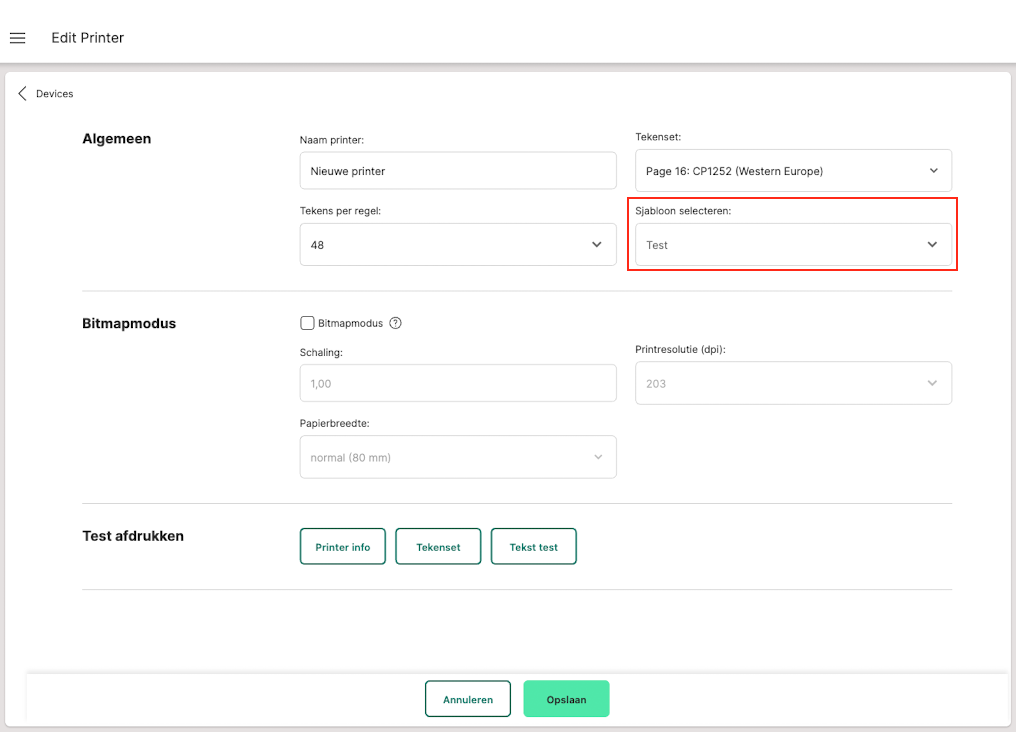
Task: Print the Printer info test
Action: tap(343, 547)
